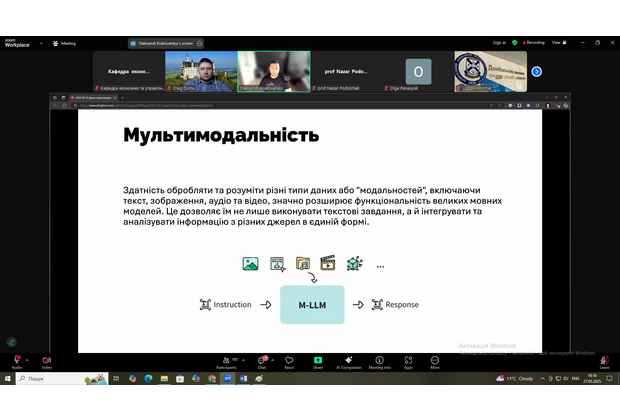The width and height of the screenshot is (620, 420).
Task: Click the image icon above M-LLM
Action: point(250,263)
